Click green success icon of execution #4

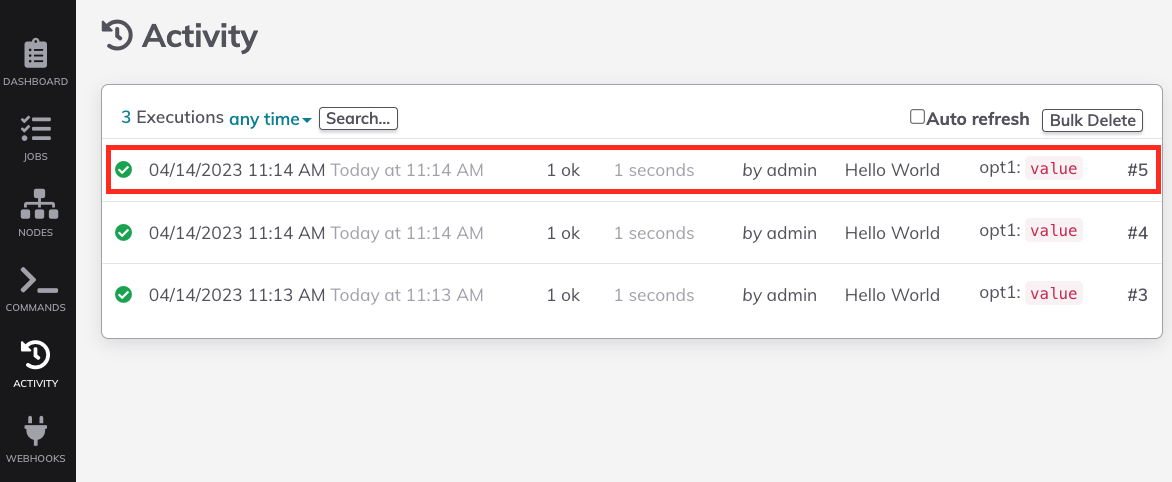coord(123,233)
